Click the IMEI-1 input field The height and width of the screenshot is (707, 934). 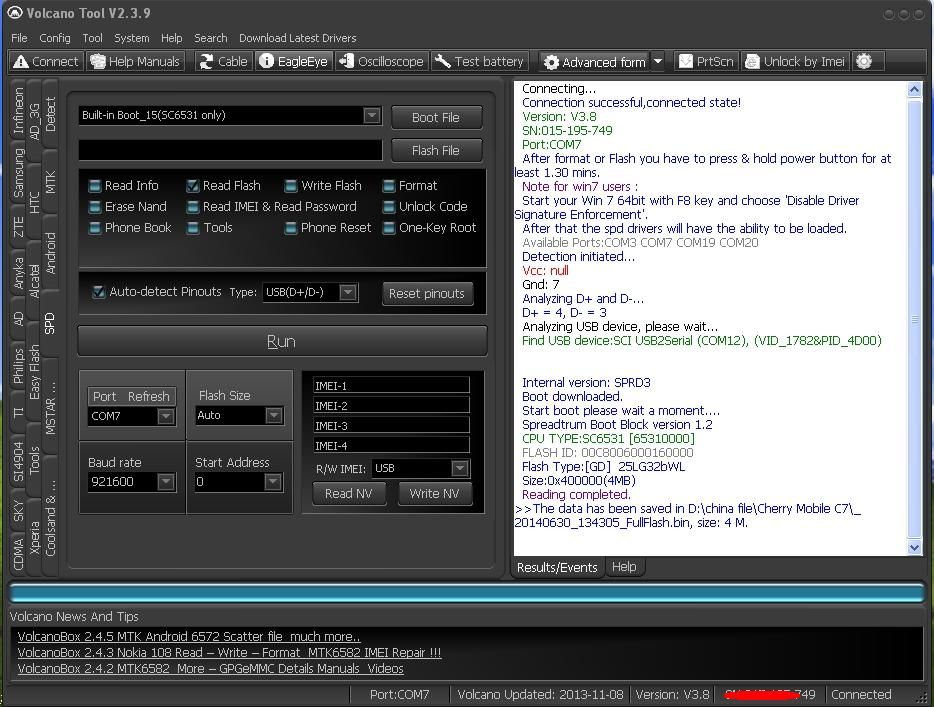(390, 386)
